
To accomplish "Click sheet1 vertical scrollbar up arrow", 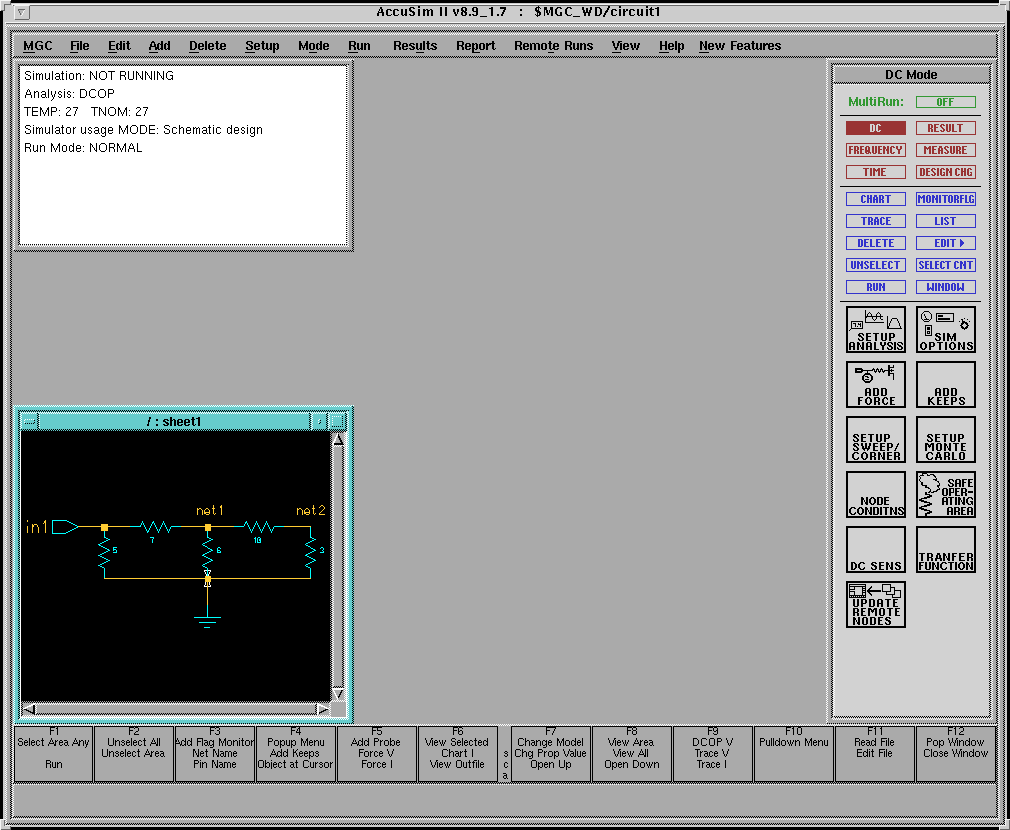I will tap(338, 439).
